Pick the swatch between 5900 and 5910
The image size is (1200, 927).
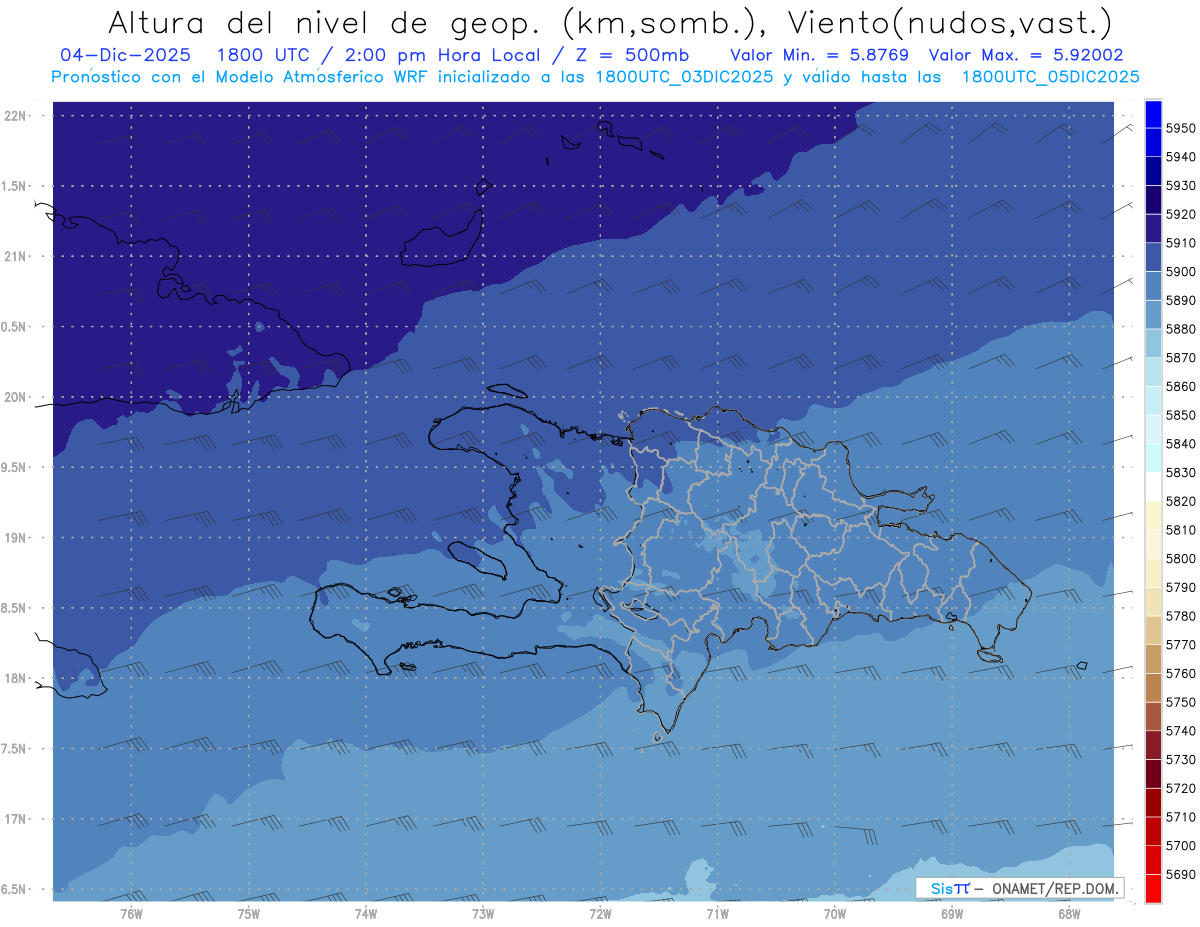[x=1153, y=258]
